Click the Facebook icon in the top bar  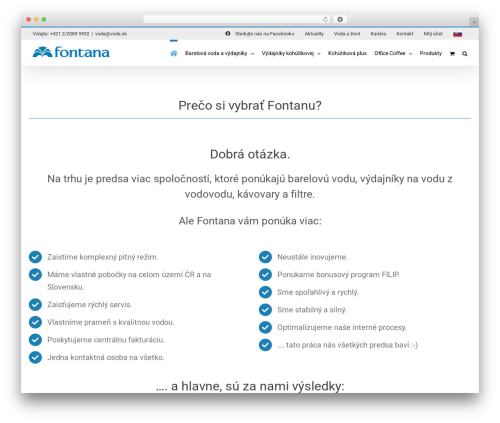pos(228,34)
